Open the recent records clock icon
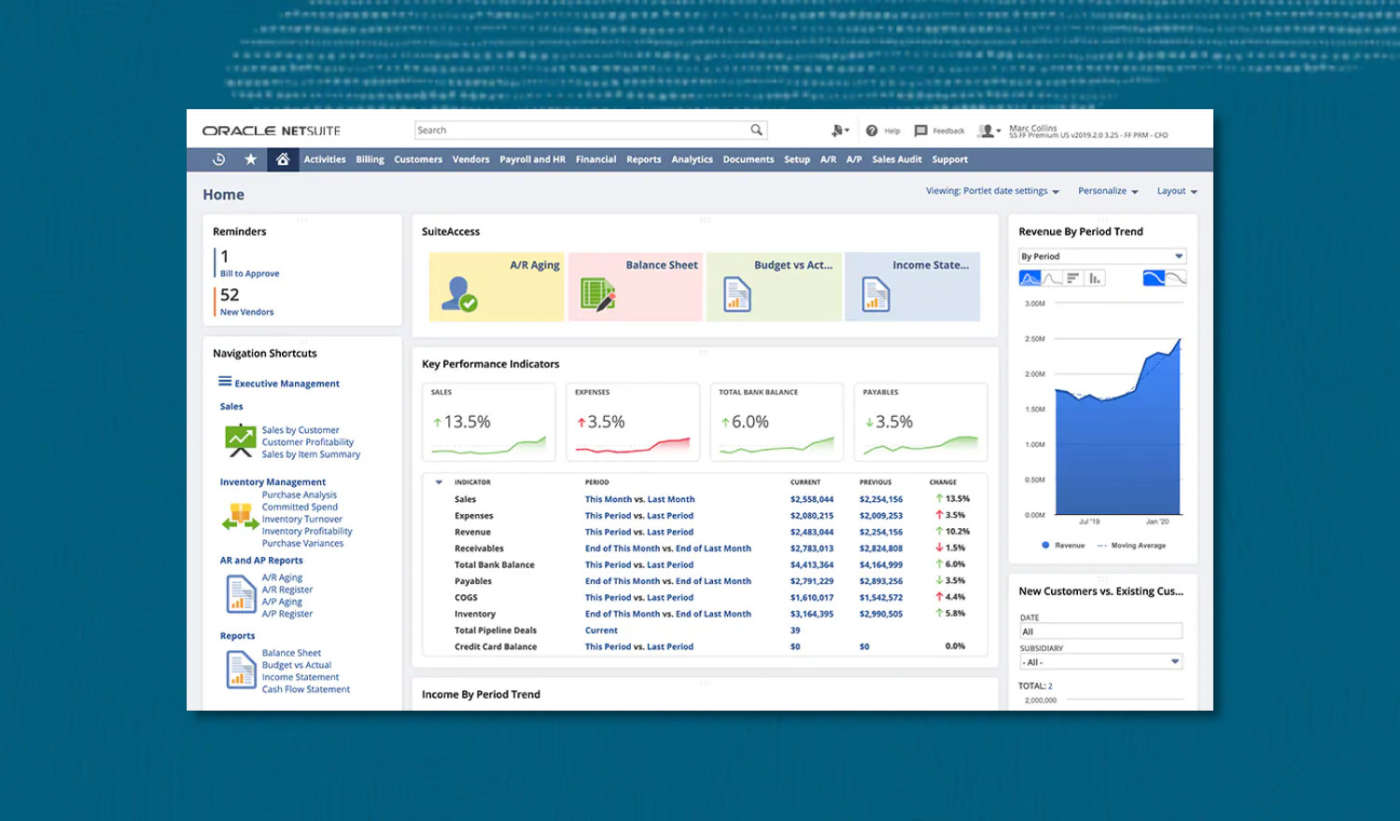The image size is (1400, 821). pyautogui.click(x=219, y=158)
